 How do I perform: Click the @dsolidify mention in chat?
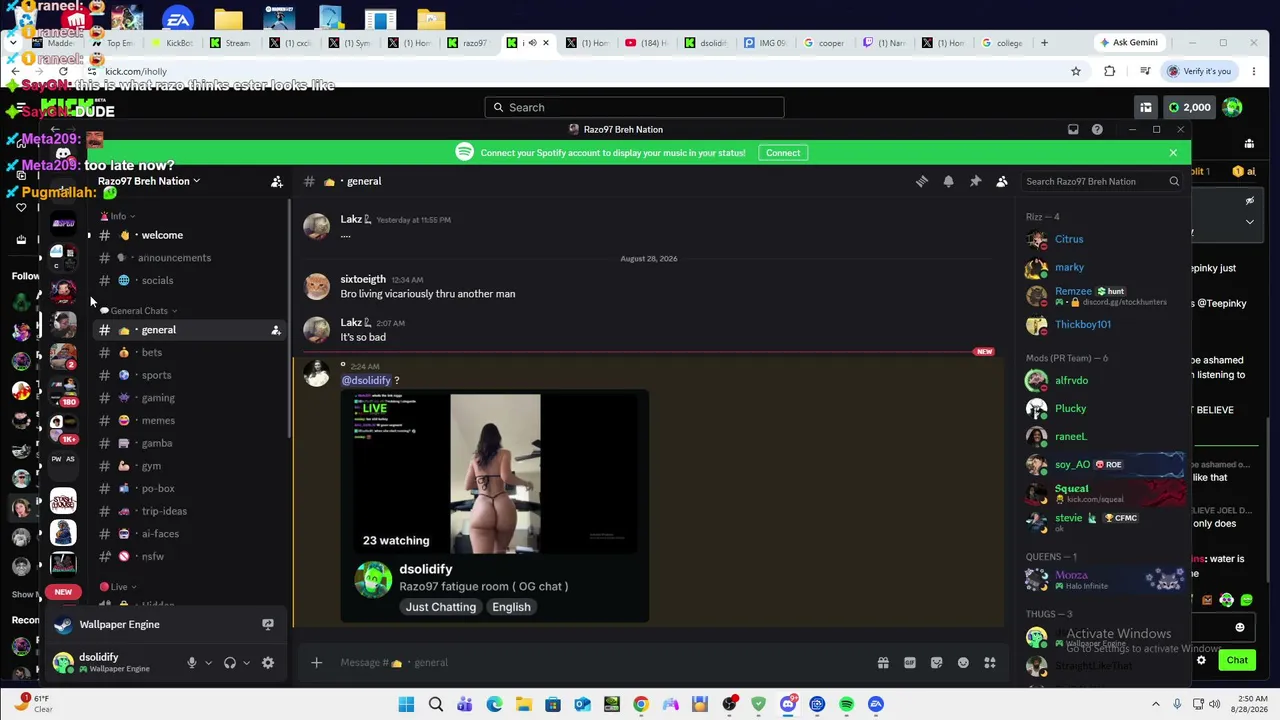[x=366, y=380]
